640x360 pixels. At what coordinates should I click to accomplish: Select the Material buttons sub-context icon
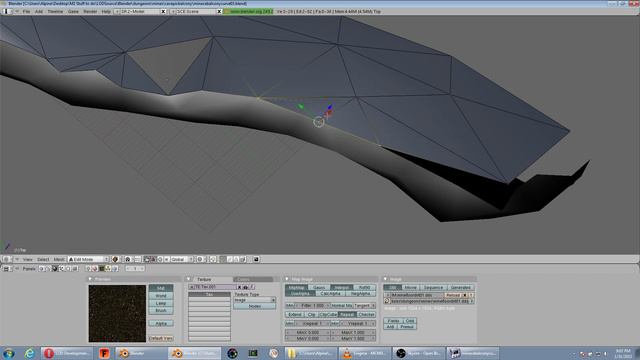95,269
